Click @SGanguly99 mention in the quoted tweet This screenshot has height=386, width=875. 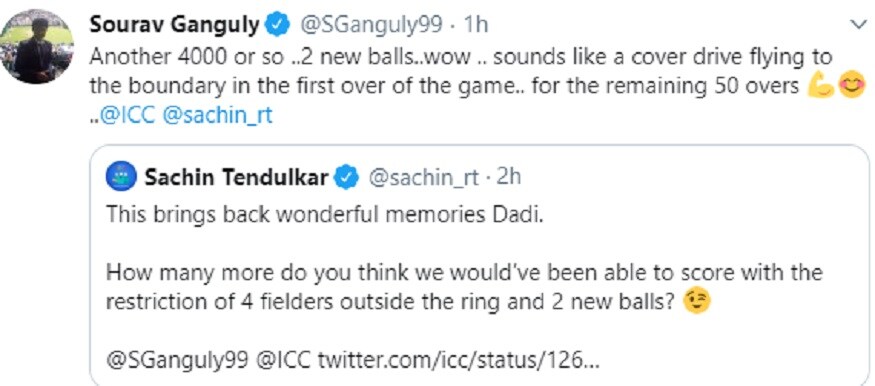(x=177, y=360)
